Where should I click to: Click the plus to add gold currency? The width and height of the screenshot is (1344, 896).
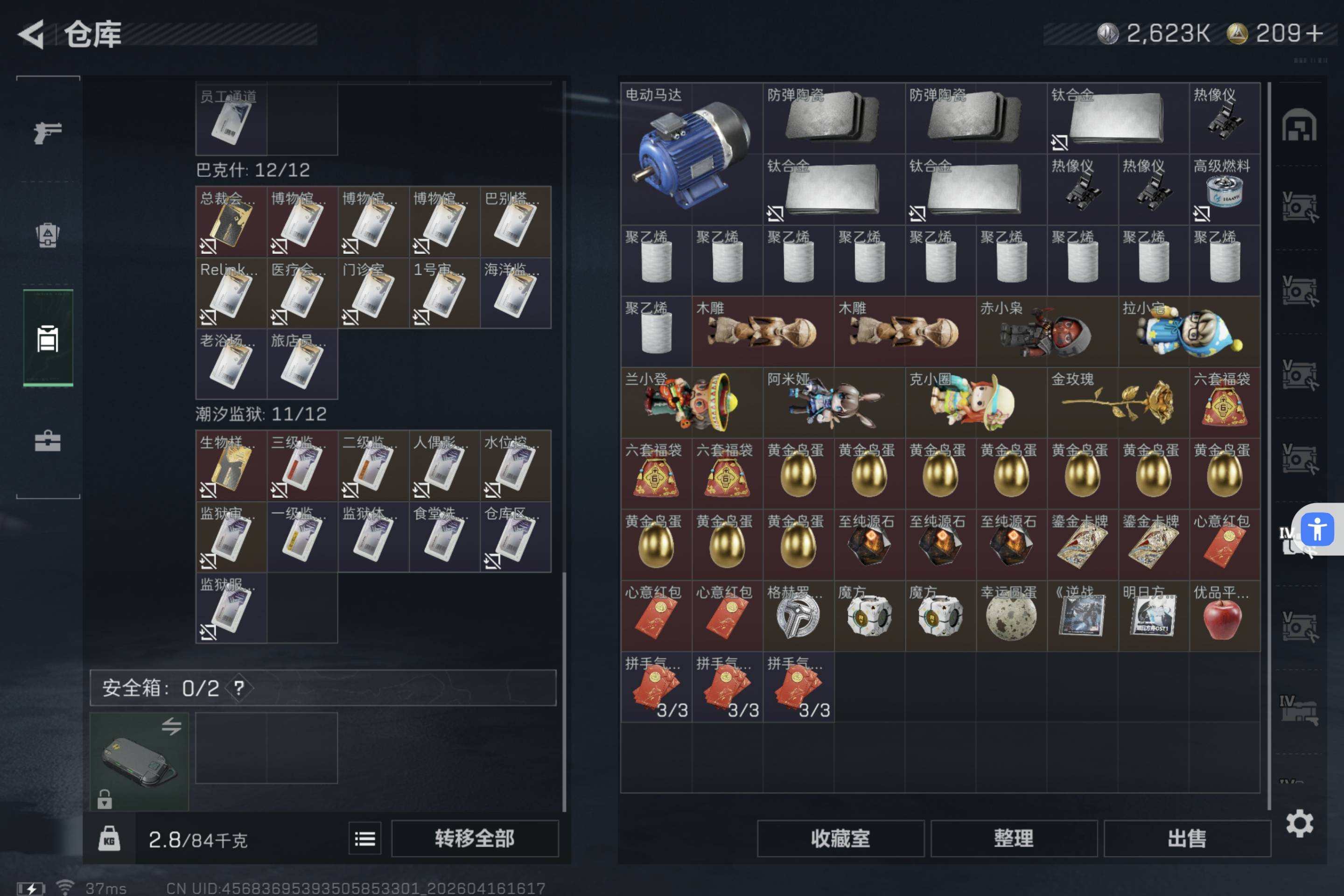click(x=1314, y=33)
